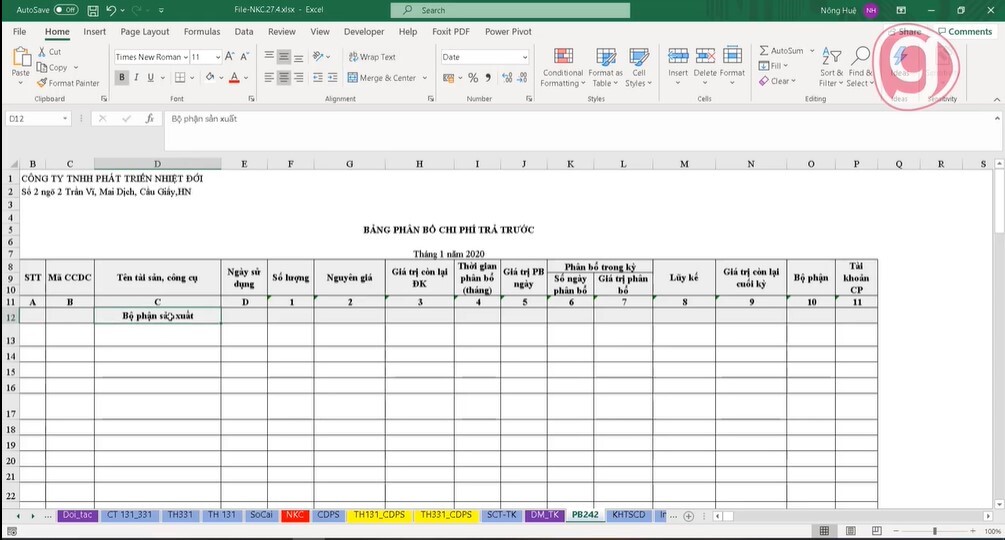The height and width of the screenshot is (540, 1005).
Task: Switch to the NKC sheet tab
Action: (x=295, y=515)
